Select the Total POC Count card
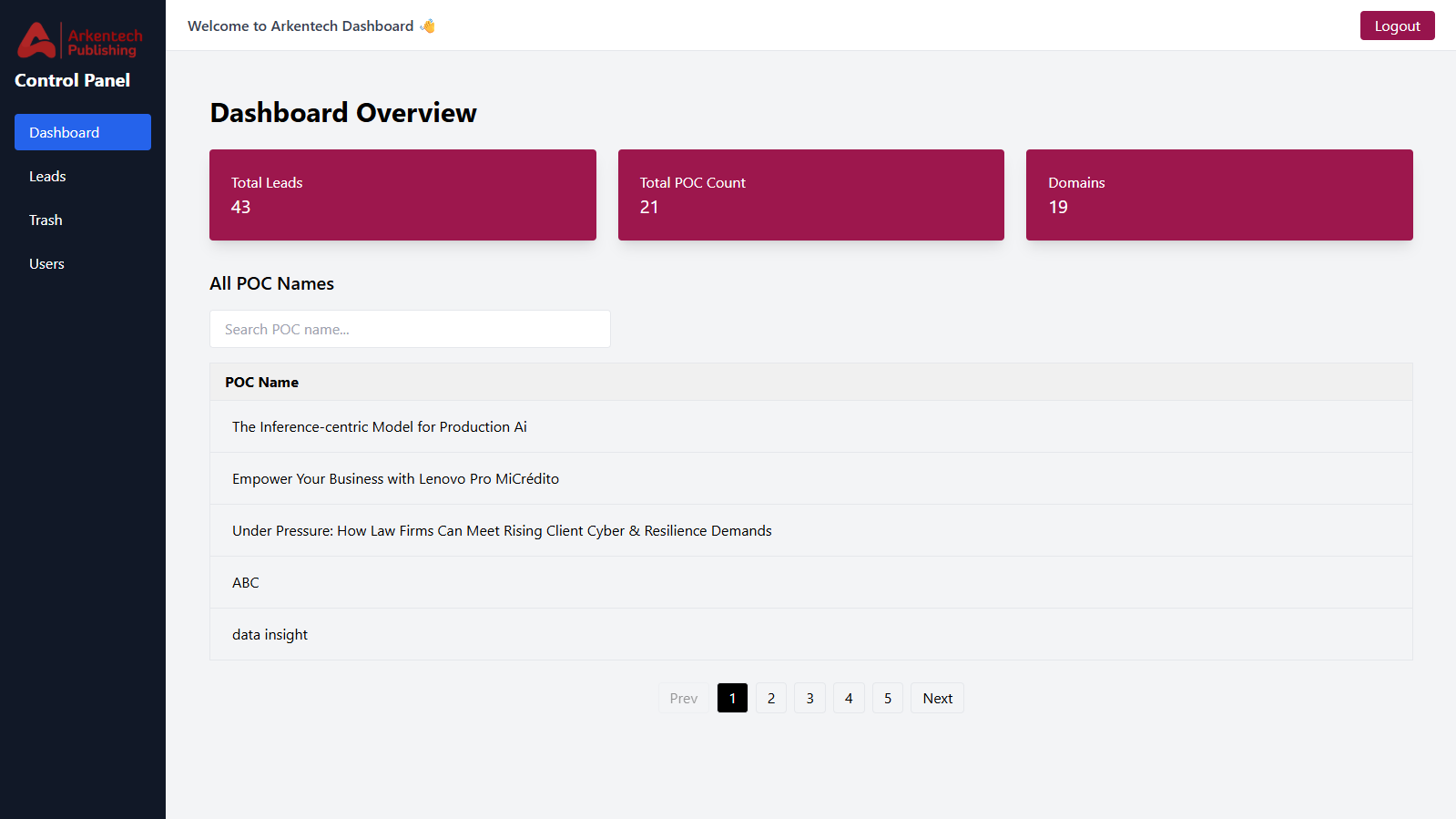This screenshot has height=819, width=1456. tap(810, 195)
